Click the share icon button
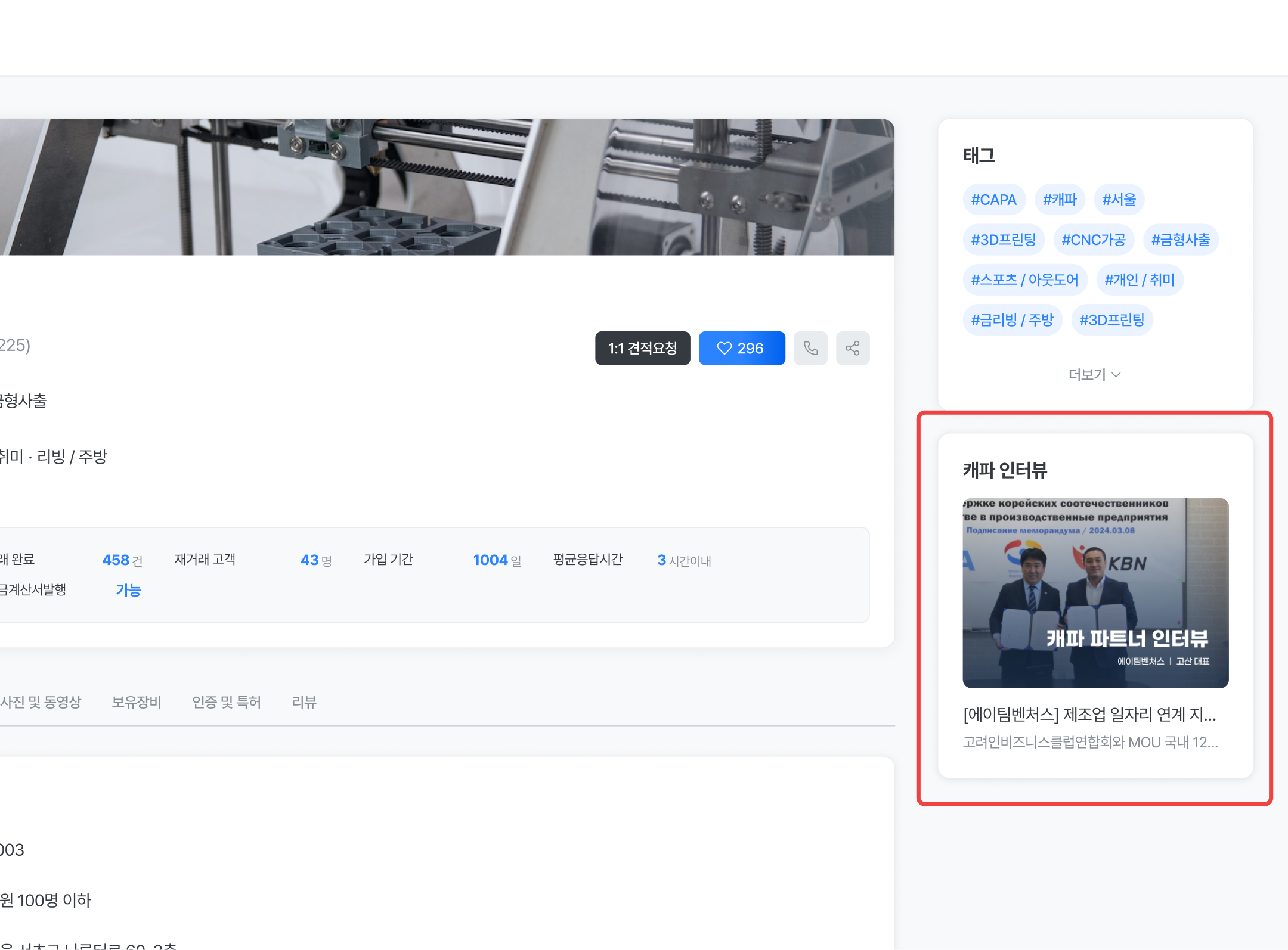Screen dimensions: 1288x950 pos(853,348)
